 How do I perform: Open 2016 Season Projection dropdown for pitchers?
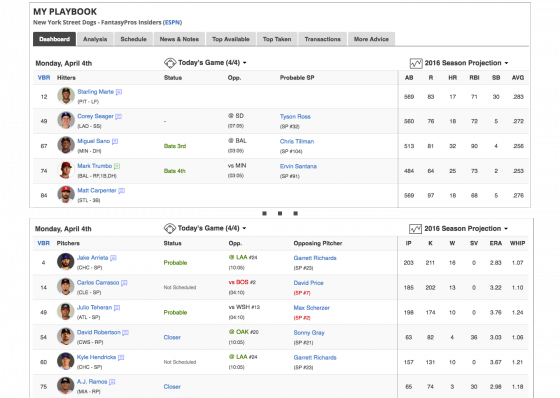point(466,229)
